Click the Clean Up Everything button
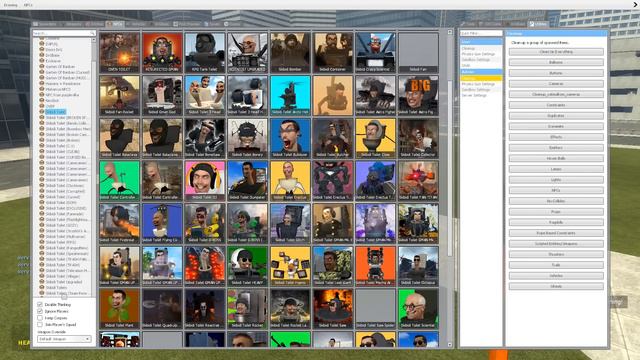640x360 pixels. 556,52
